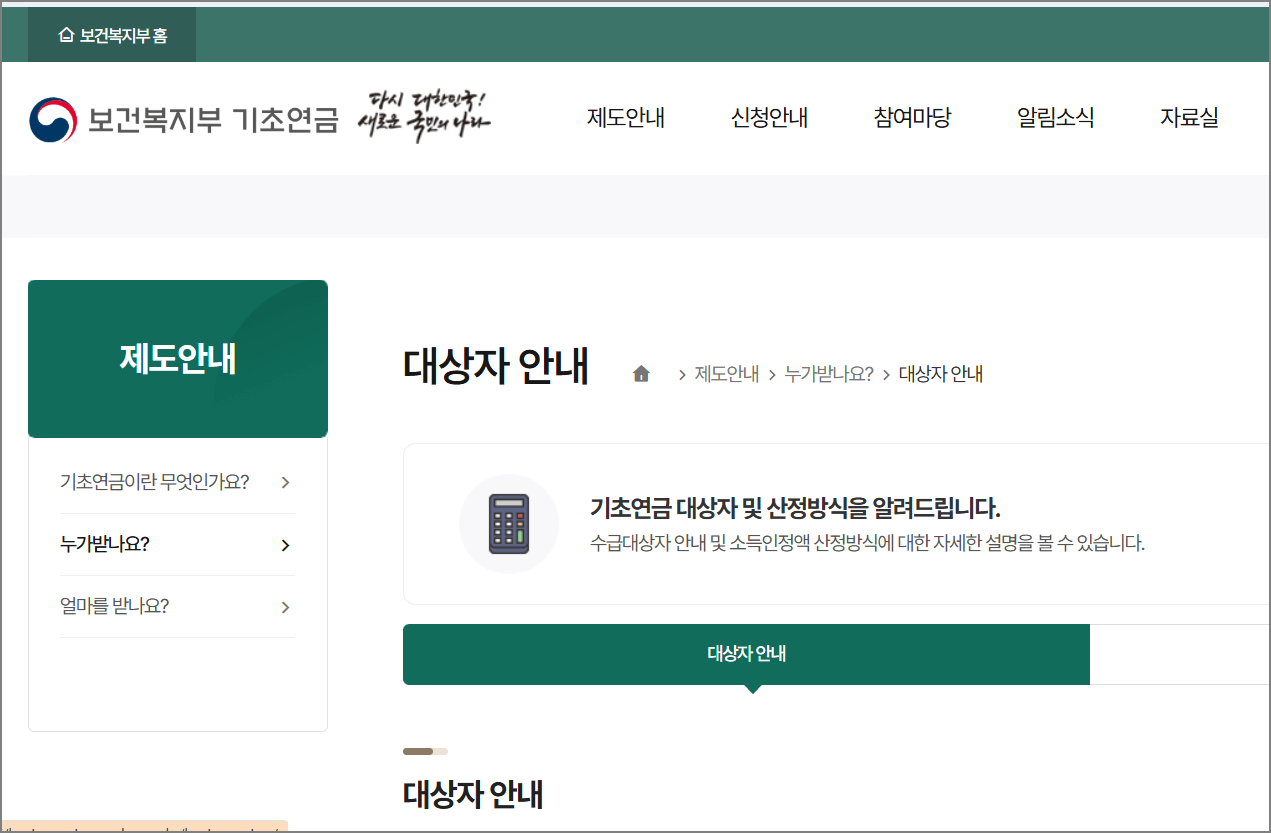The width and height of the screenshot is (1271, 833).
Task: Click the '다시 대한민국' slogan graphic
Action: 424,115
